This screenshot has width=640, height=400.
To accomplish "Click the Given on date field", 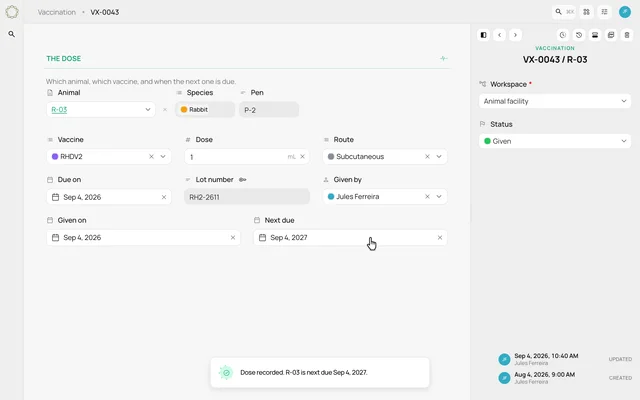I will 143,238.
